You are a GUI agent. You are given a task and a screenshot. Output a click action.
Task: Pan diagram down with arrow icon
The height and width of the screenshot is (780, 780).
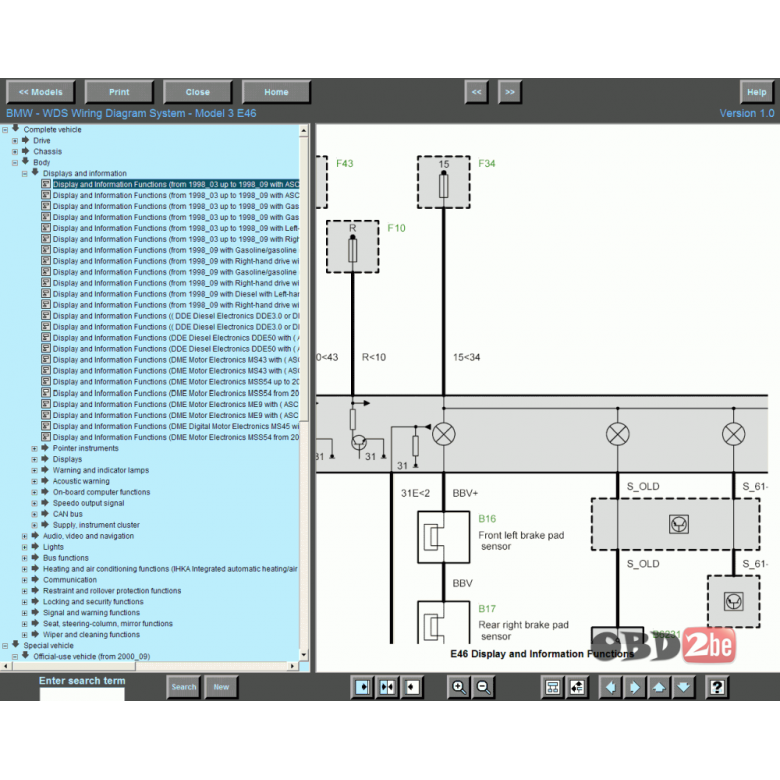click(x=684, y=687)
